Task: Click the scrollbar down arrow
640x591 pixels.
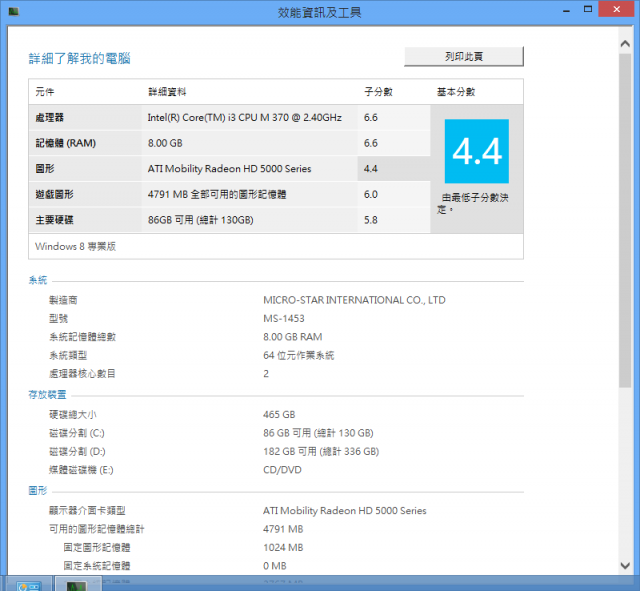Action: click(x=625, y=565)
